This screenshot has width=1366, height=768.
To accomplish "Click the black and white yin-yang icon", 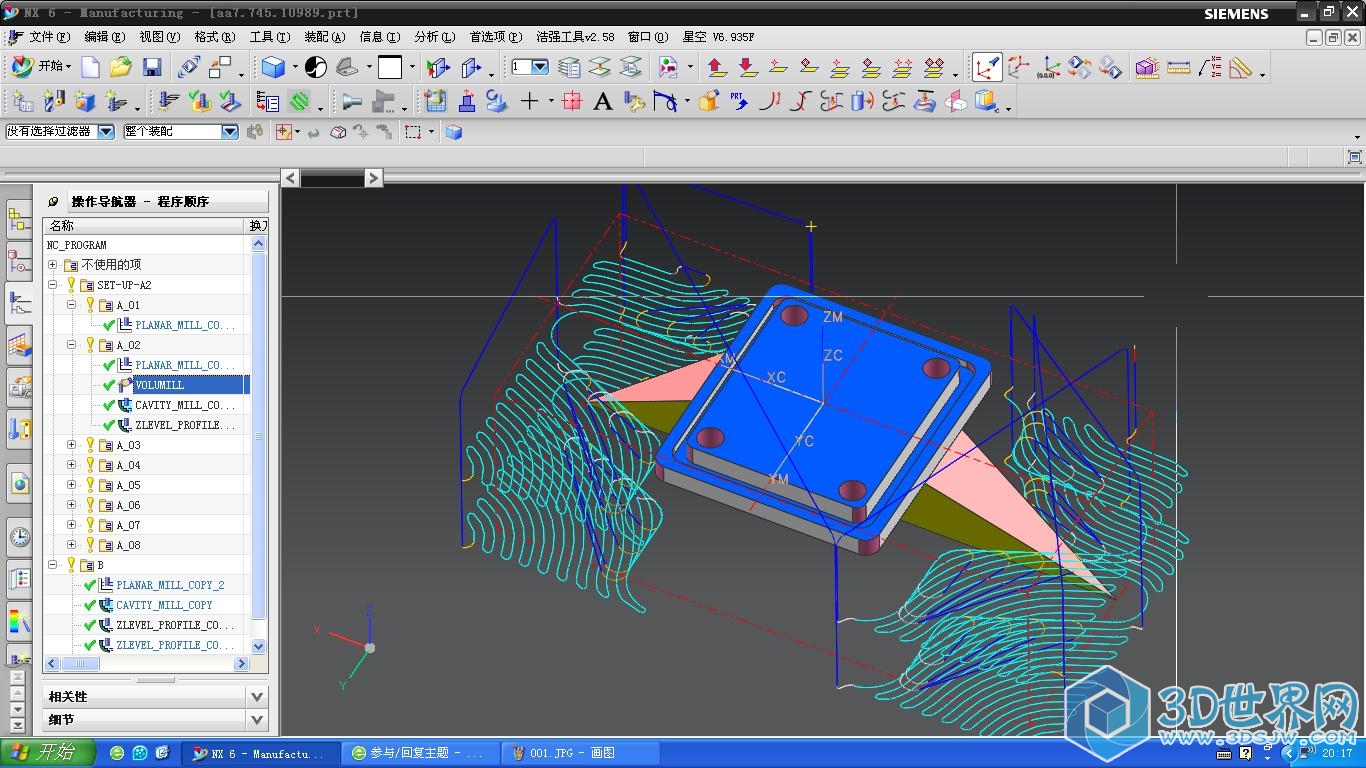I will 316,68.
